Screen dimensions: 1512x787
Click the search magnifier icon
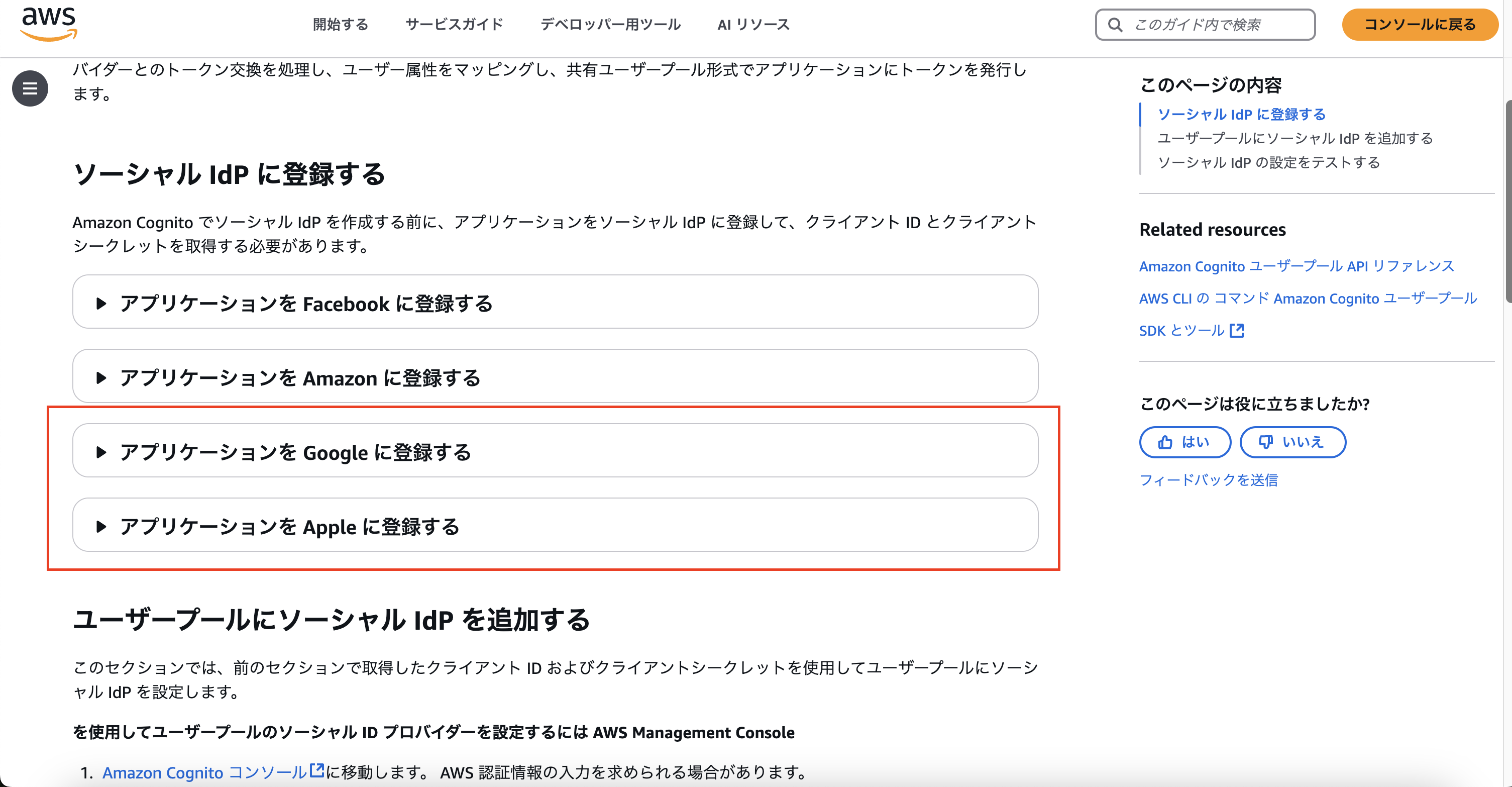[1116, 25]
